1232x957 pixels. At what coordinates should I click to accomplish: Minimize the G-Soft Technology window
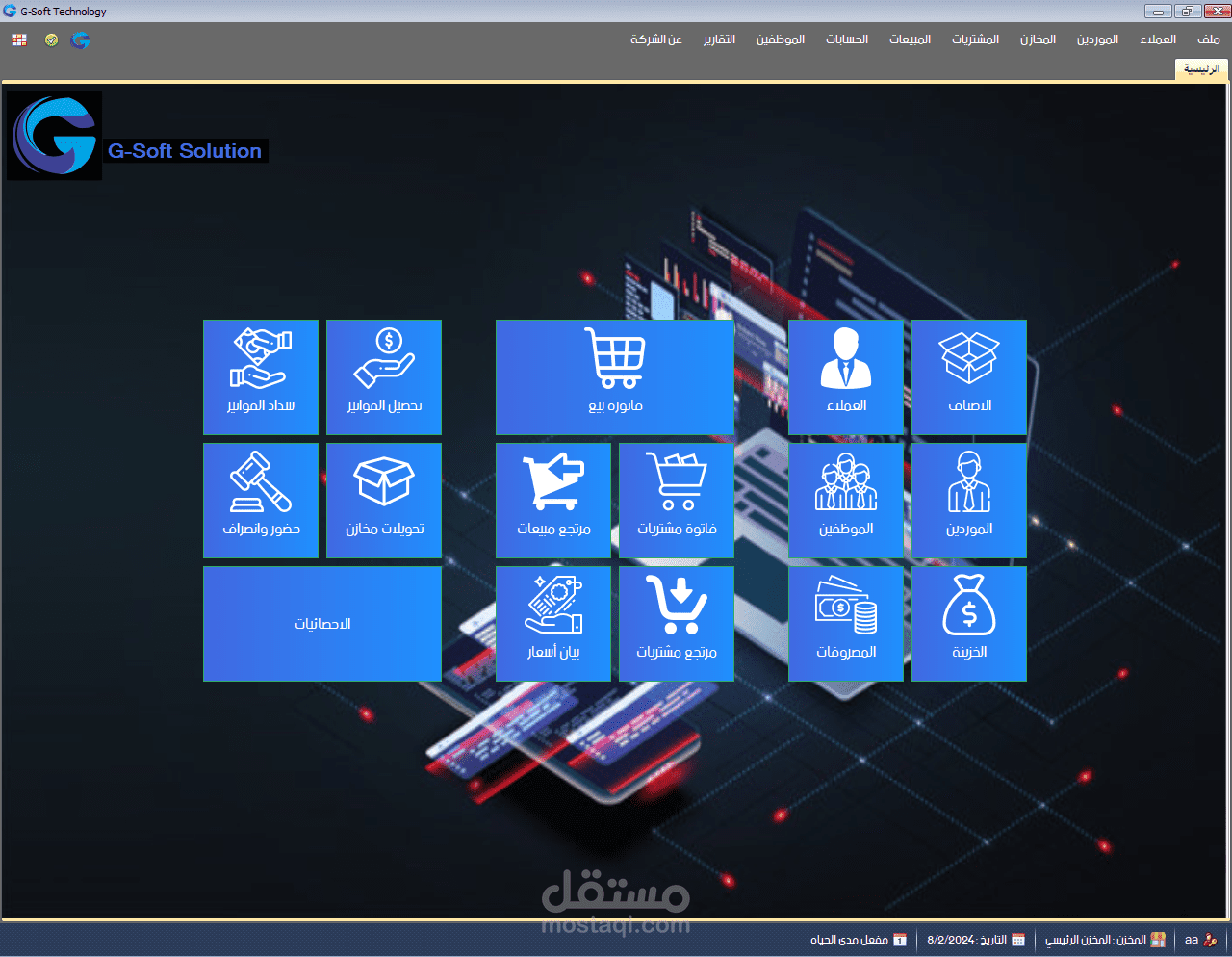tap(1158, 12)
